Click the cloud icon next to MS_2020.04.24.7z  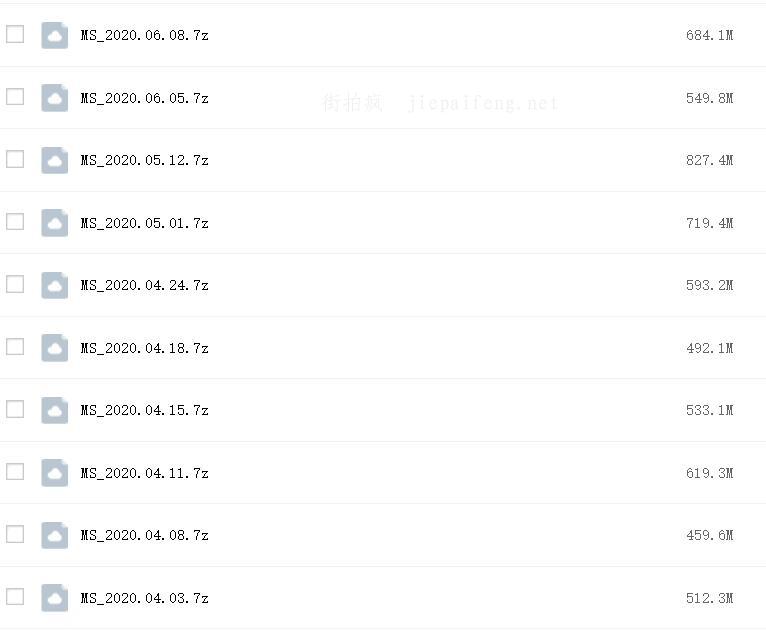pos(54,285)
